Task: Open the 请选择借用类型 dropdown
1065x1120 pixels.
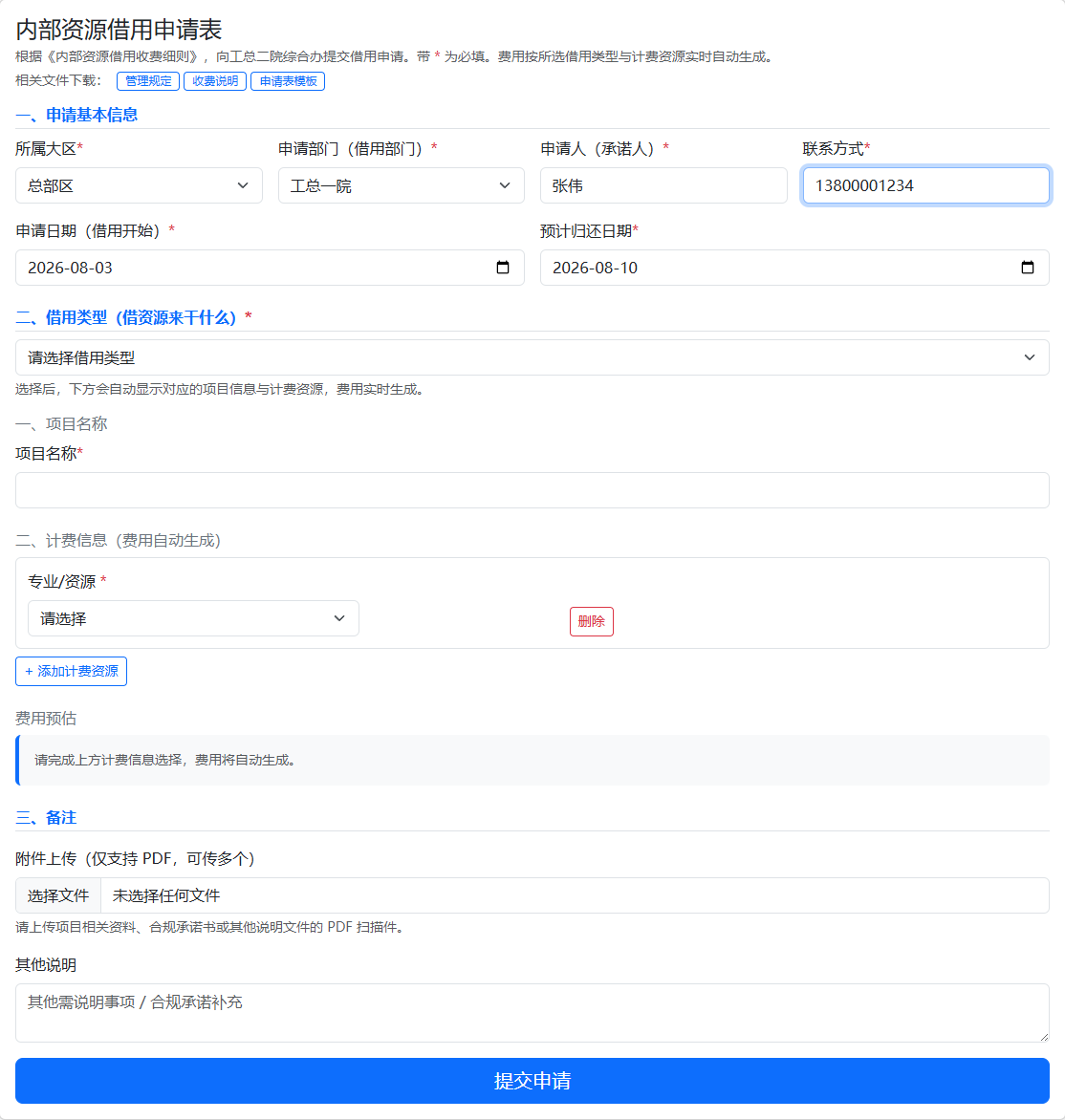Action: [532, 357]
